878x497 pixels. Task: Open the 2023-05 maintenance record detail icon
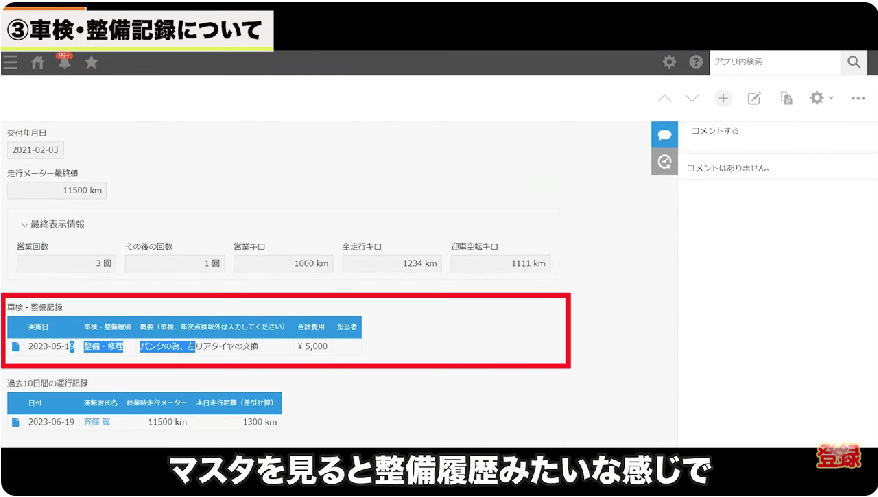tap(16, 347)
